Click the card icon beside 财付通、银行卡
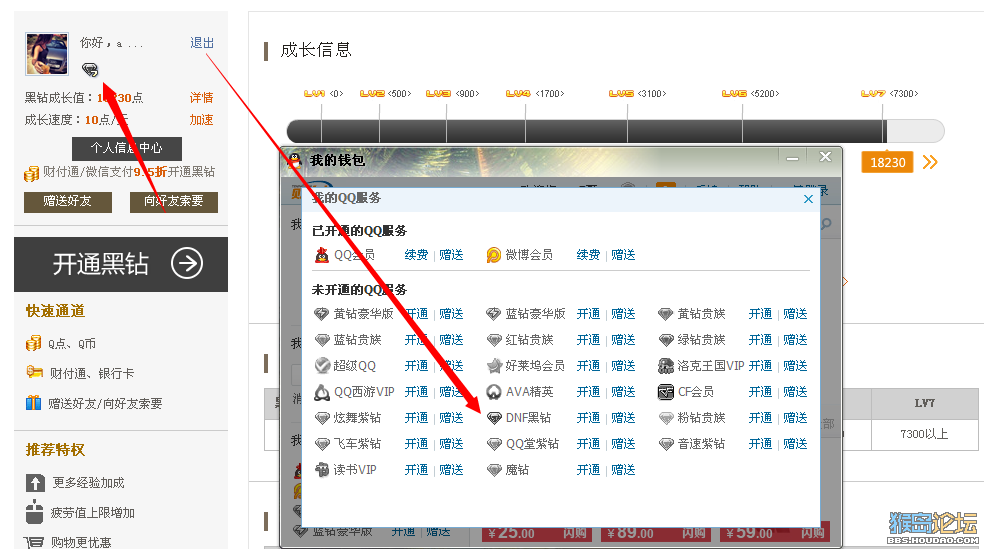 click(35, 372)
